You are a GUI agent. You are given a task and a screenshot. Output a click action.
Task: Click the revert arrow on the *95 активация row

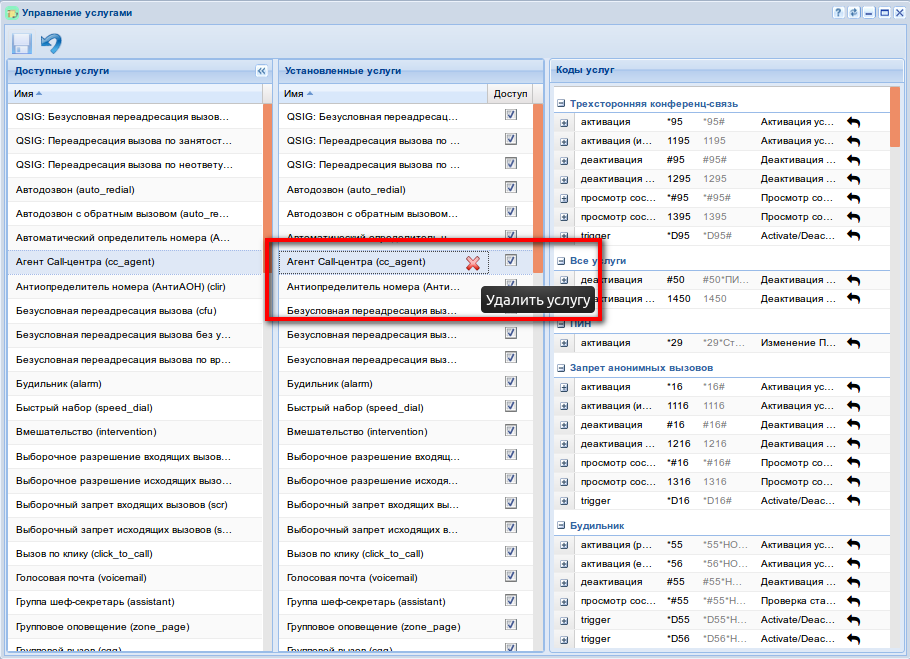point(853,122)
